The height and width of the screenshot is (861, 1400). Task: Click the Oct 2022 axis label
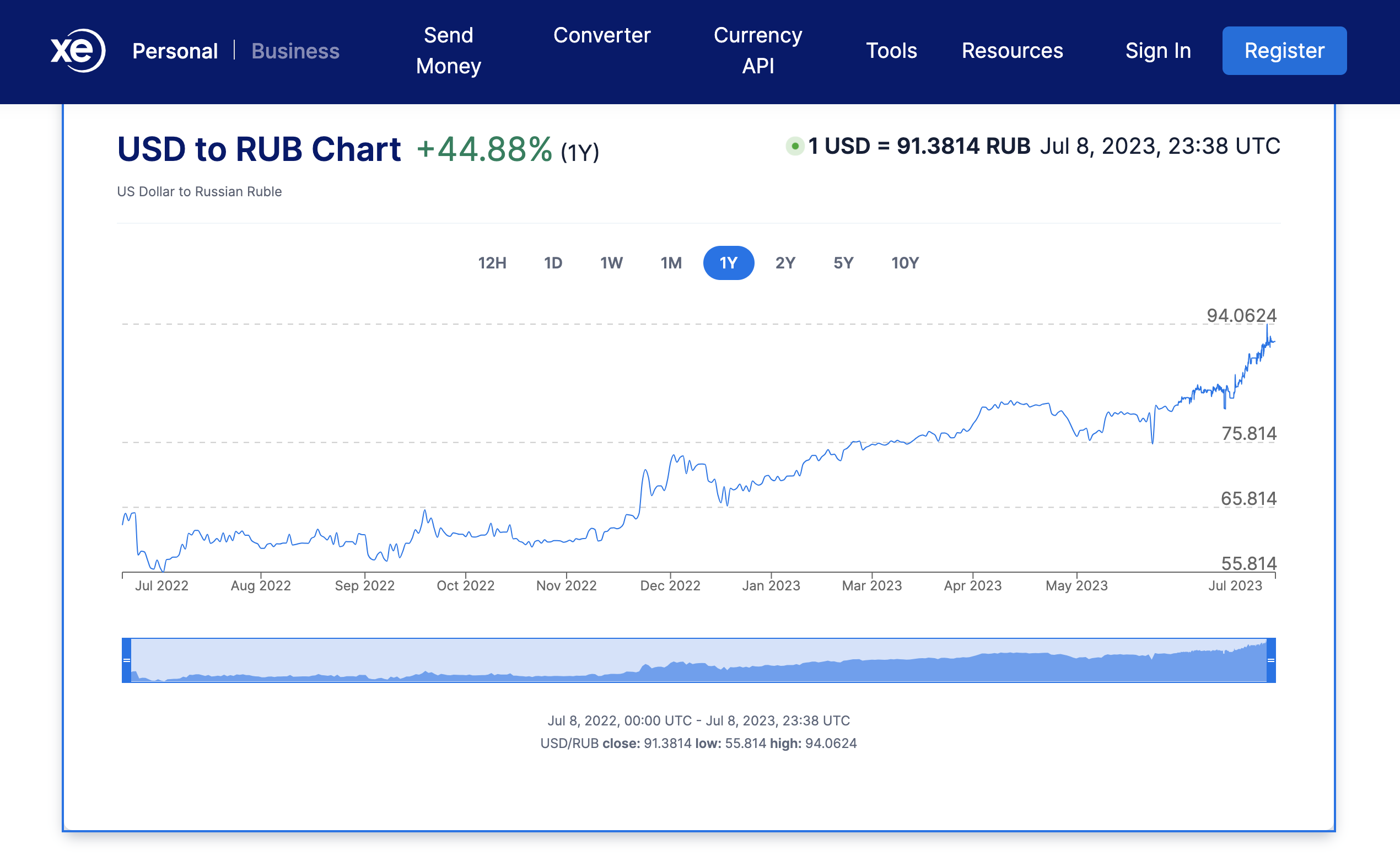tap(465, 585)
